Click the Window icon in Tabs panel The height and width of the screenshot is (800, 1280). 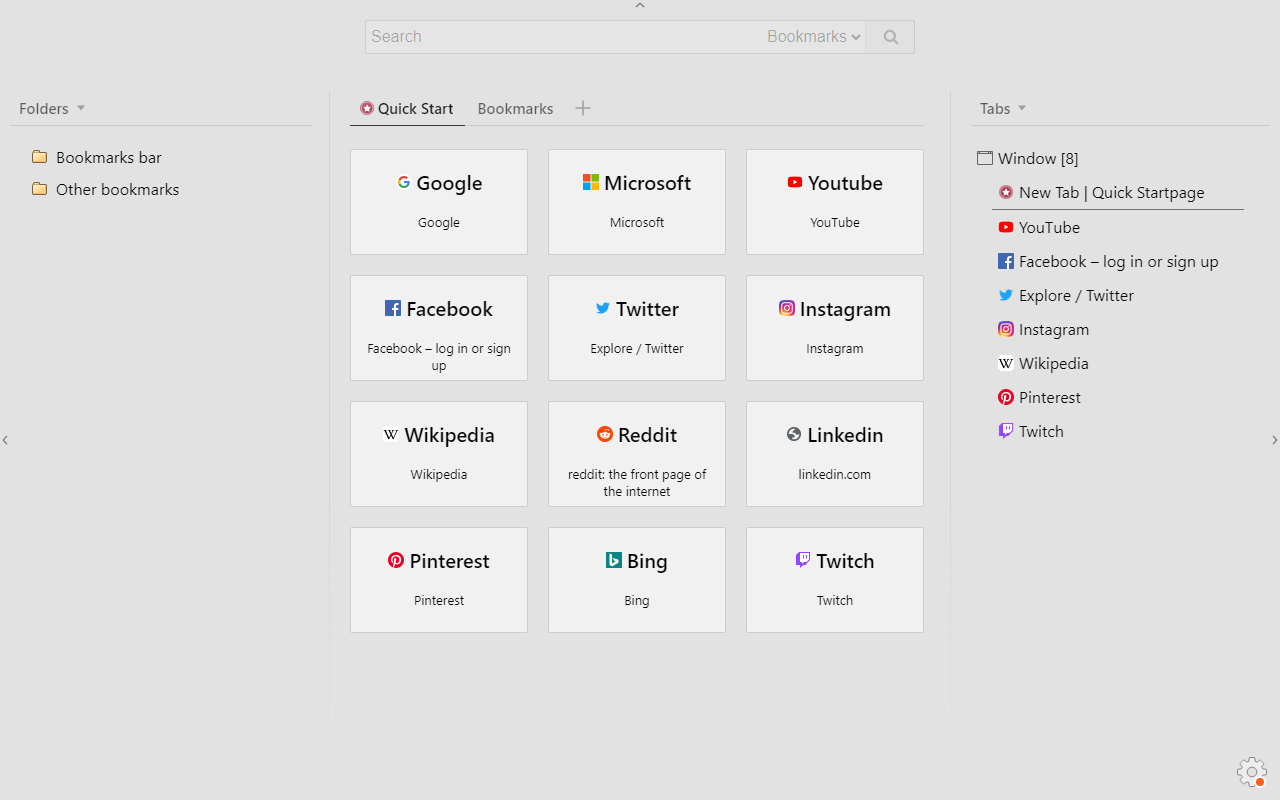[985, 158]
